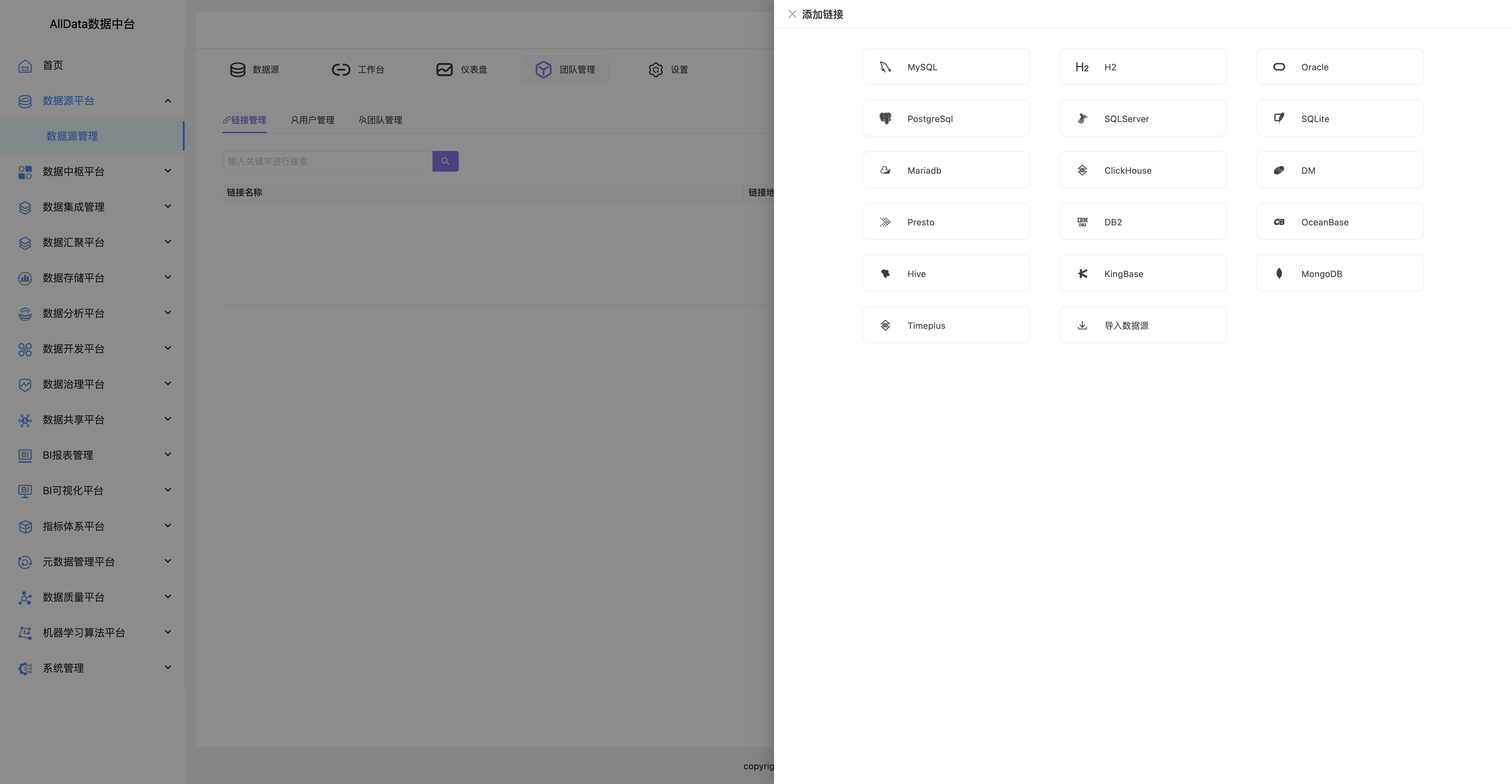This screenshot has height=784, width=1512.
Task: Close the 添加链接 drawer
Action: pos(792,14)
